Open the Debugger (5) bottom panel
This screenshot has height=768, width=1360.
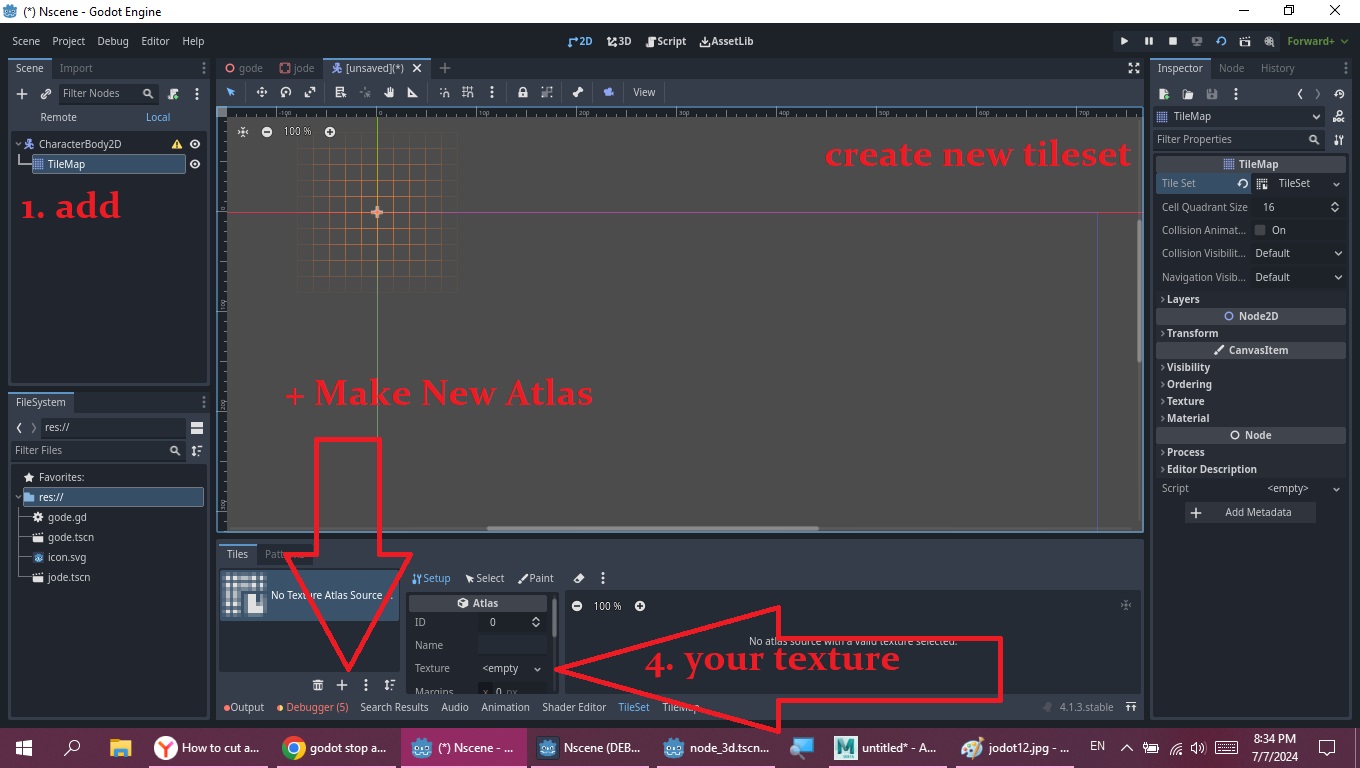[x=312, y=707]
